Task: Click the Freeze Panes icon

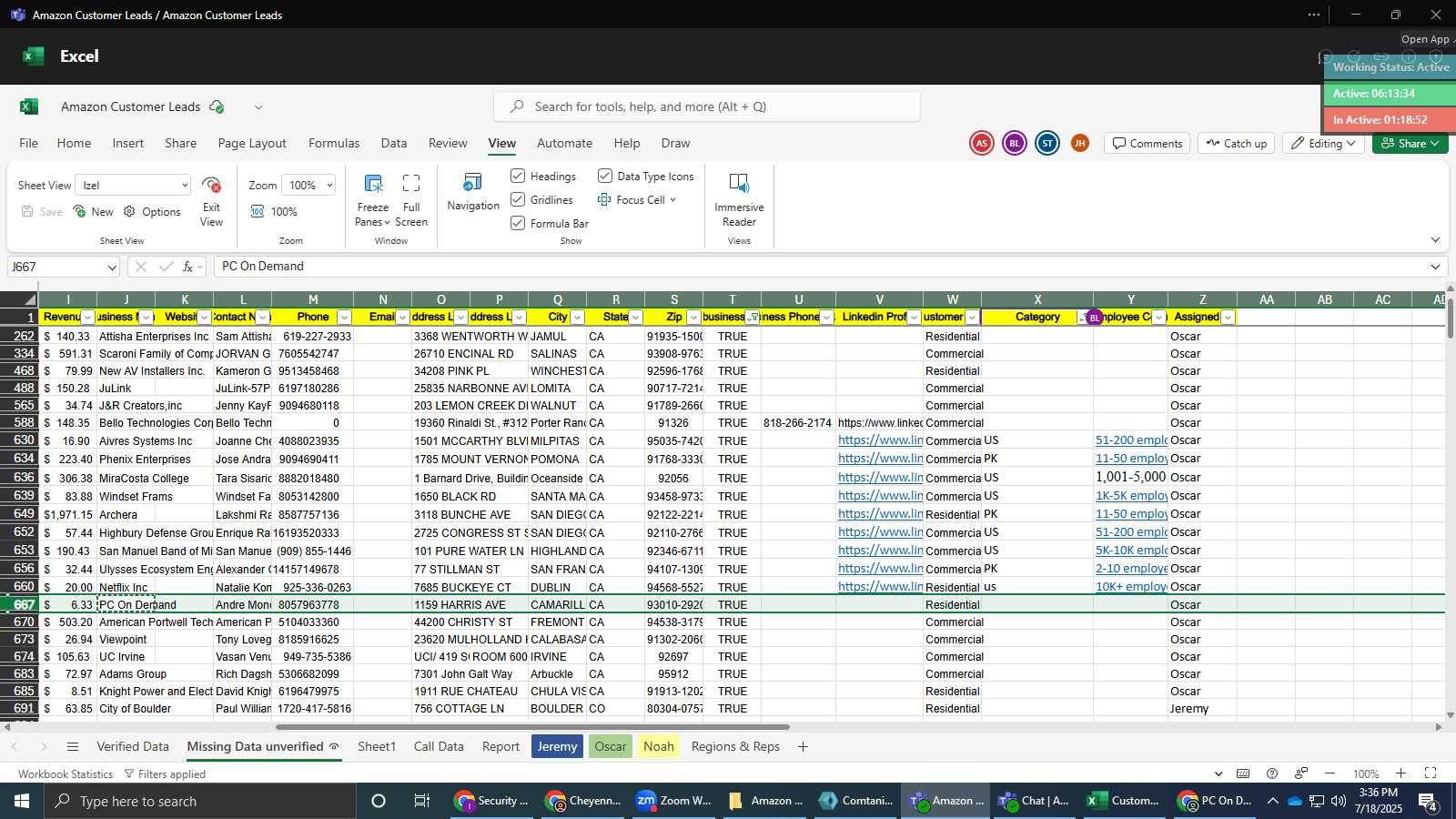Action: [373, 184]
